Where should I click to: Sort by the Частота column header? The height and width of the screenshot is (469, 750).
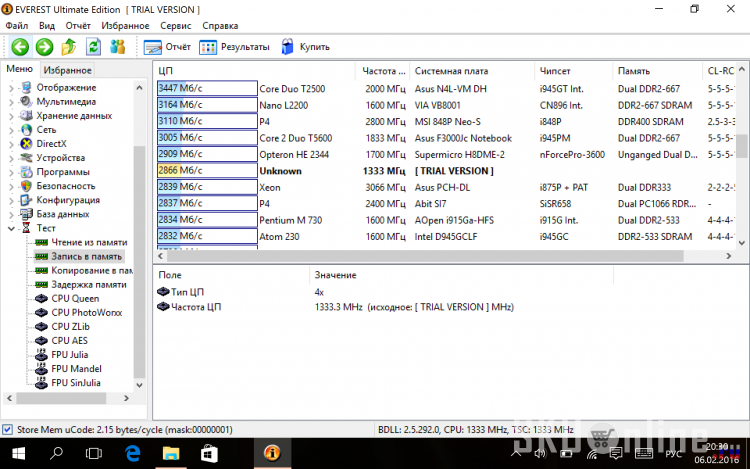(383, 71)
